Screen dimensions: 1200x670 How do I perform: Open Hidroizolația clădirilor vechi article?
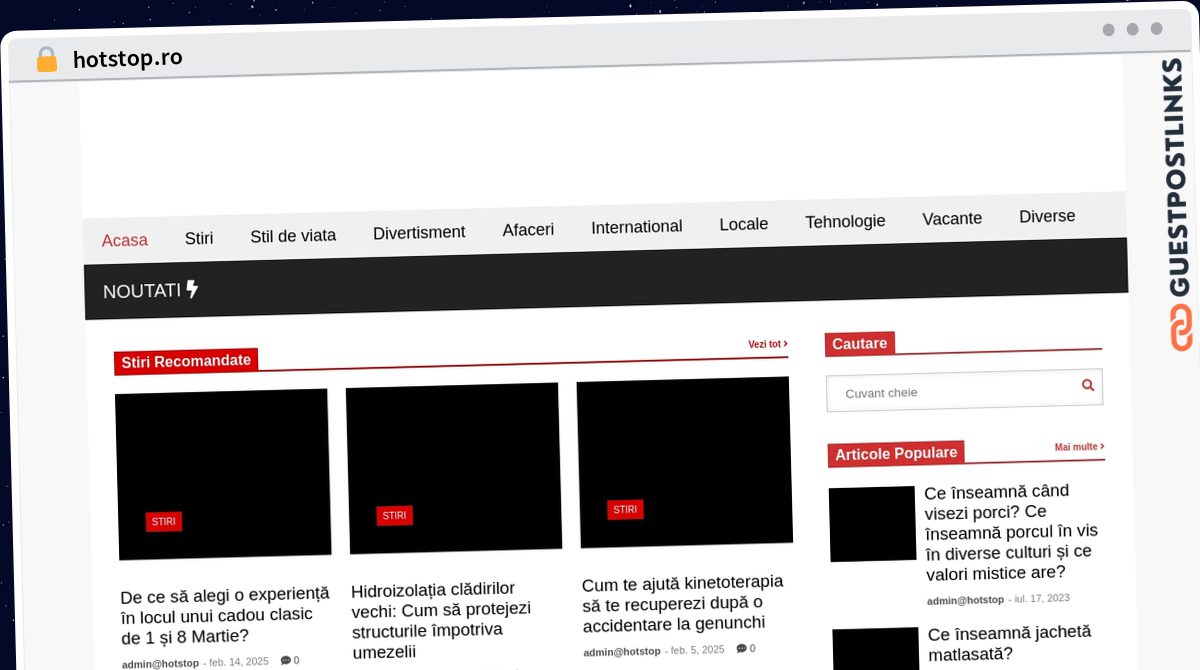[x=442, y=620]
